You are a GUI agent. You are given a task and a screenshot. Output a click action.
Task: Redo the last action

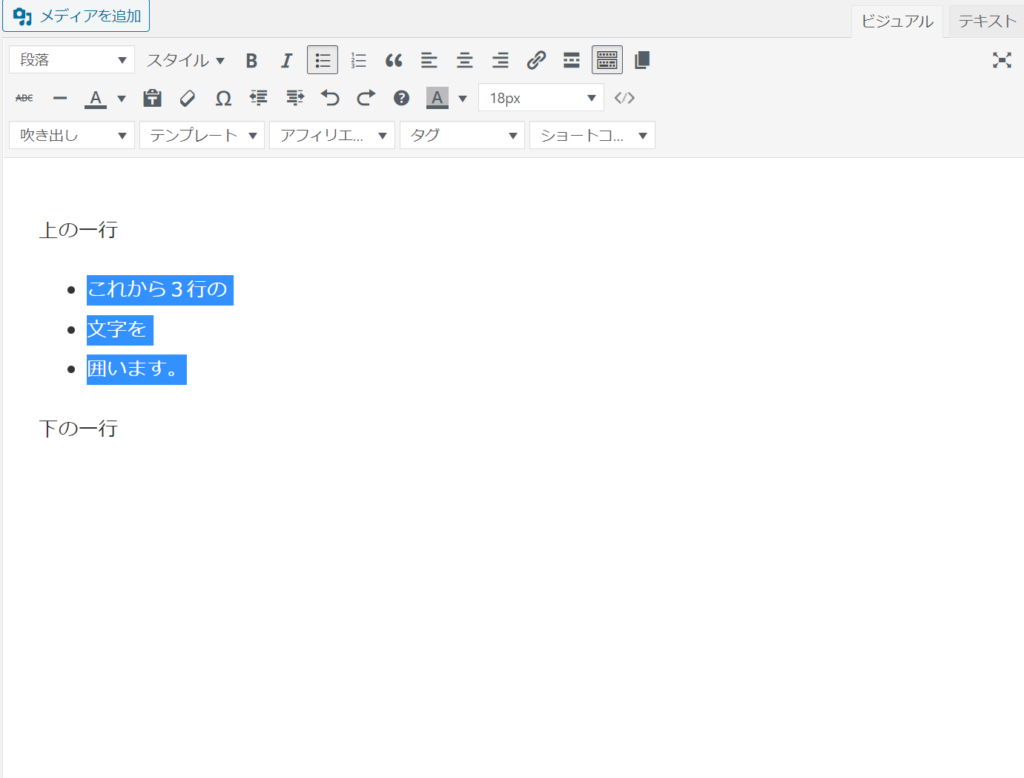(366, 98)
